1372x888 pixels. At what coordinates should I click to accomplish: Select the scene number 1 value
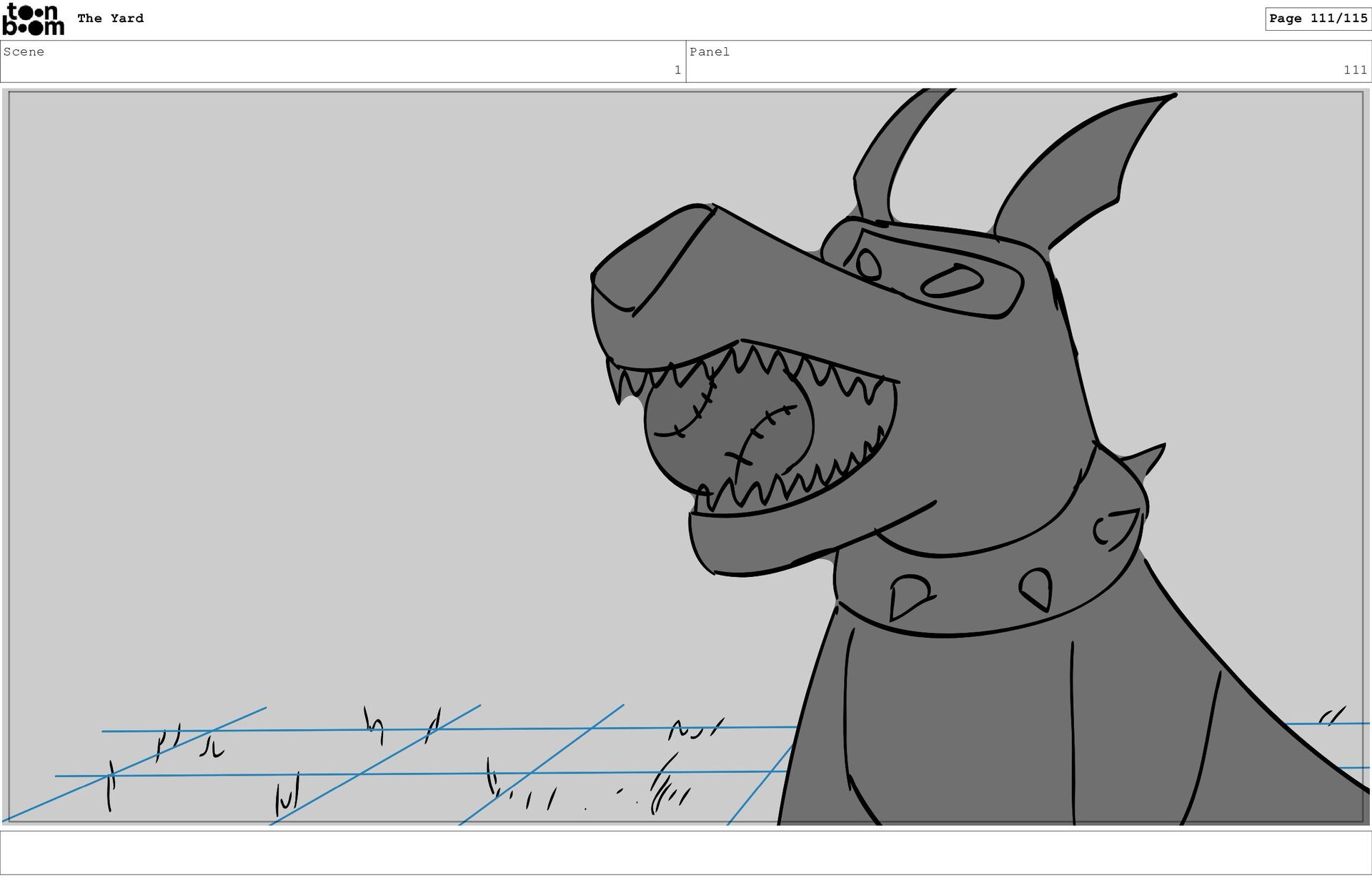click(x=677, y=70)
